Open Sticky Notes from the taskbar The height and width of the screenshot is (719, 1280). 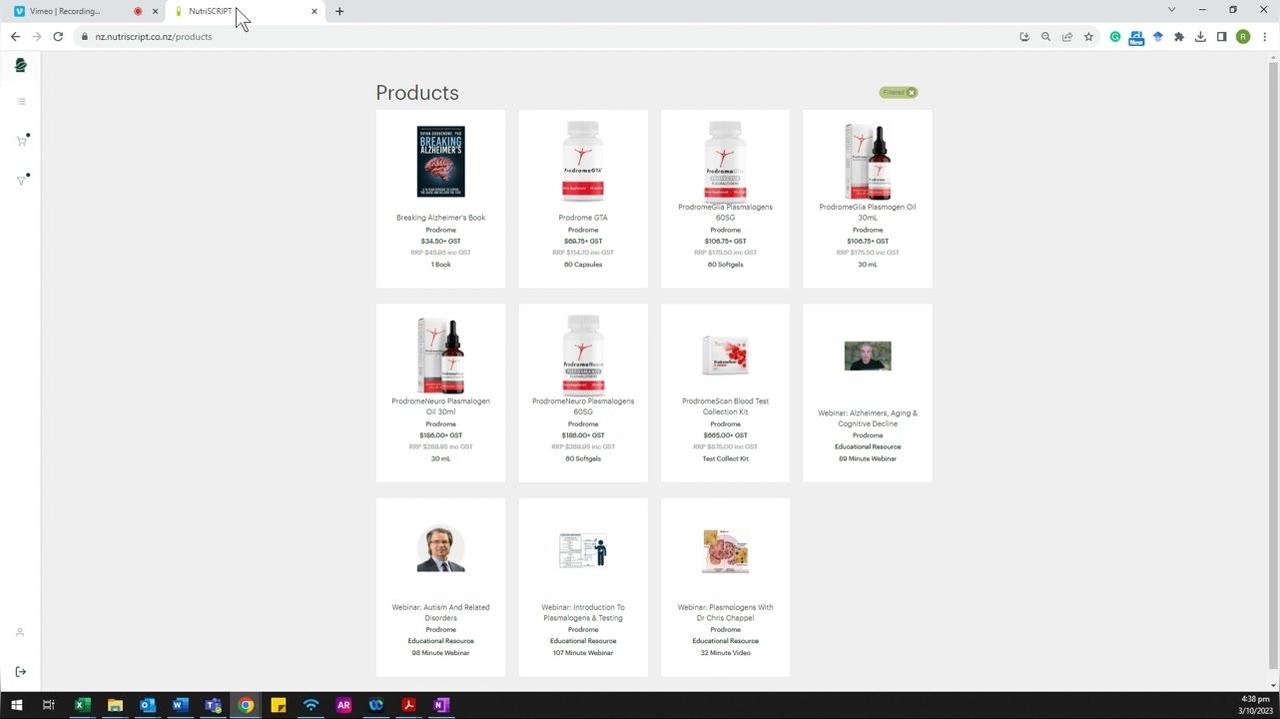(278, 705)
